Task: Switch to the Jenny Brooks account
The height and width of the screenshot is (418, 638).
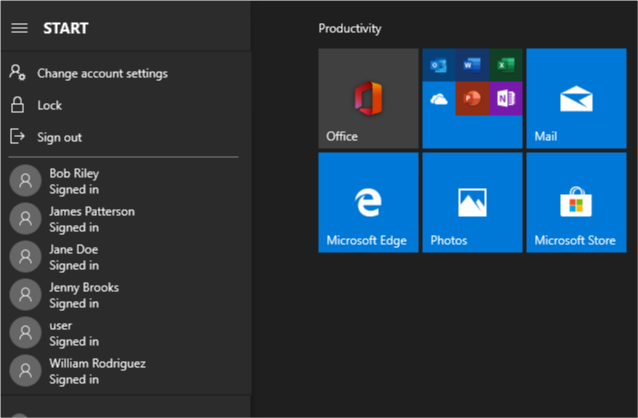Action: [126, 295]
